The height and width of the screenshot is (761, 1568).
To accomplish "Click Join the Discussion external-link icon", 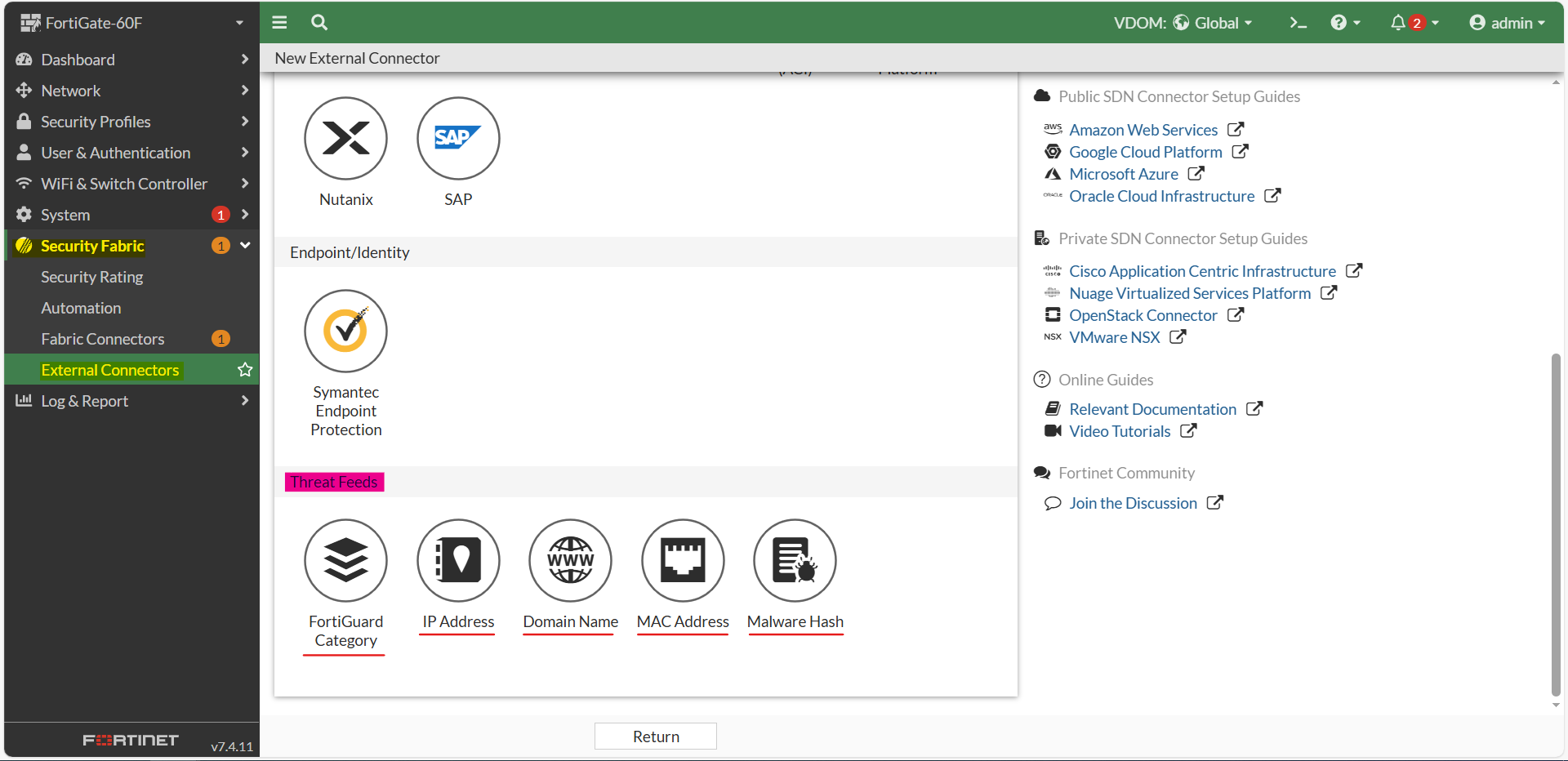I will (1215, 502).
